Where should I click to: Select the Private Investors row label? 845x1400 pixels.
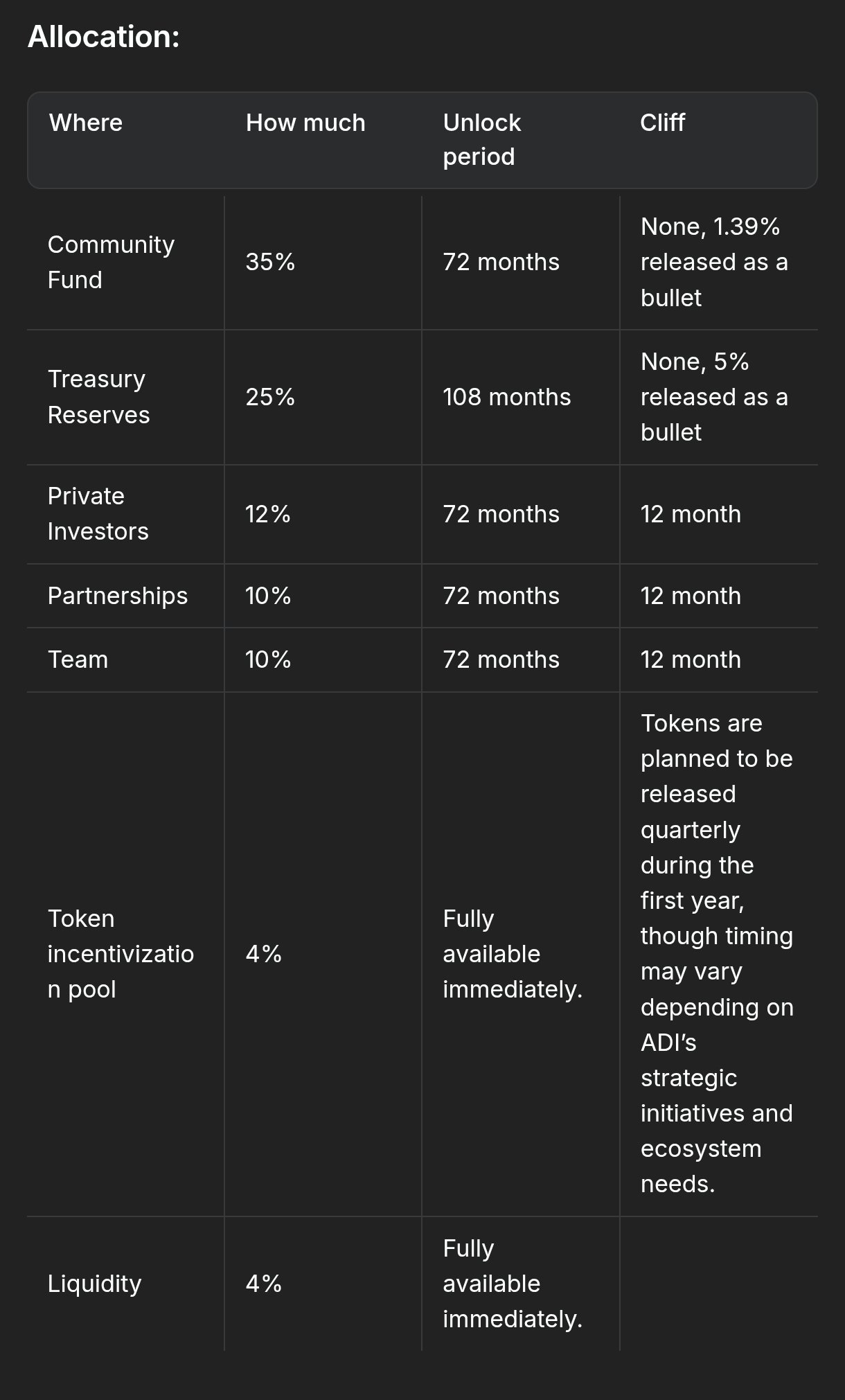coord(98,513)
